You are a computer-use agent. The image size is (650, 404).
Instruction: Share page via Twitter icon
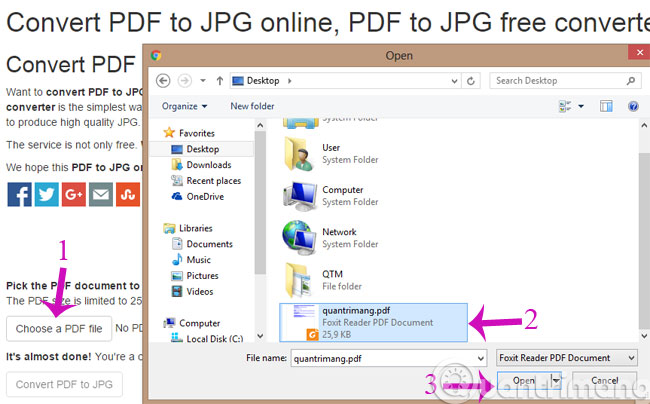coord(46,194)
